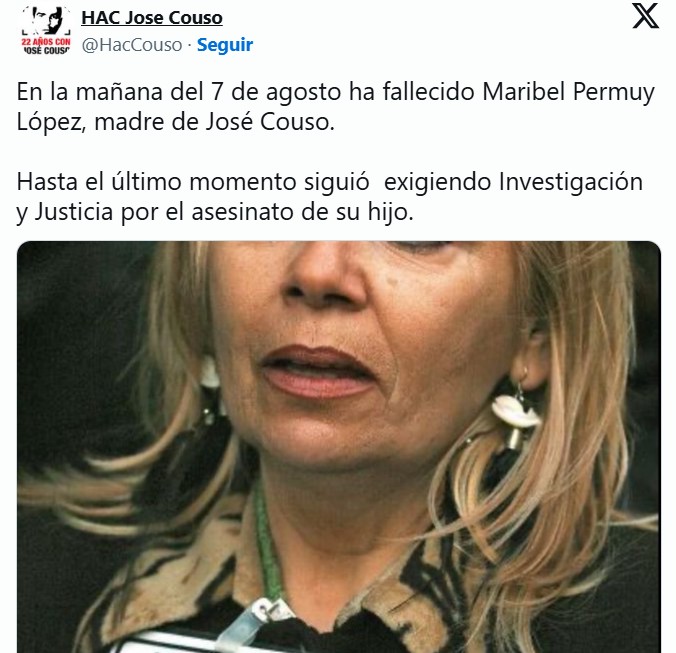The height and width of the screenshot is (653, 676).
Task: Open the embedded photo of the woman
Action: pyautogui.click(x=338, y=447)
